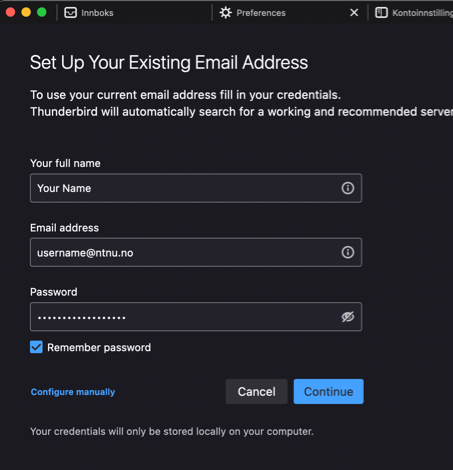Click into the Email address field
This screenshot has height=470, width=453.
196,252
